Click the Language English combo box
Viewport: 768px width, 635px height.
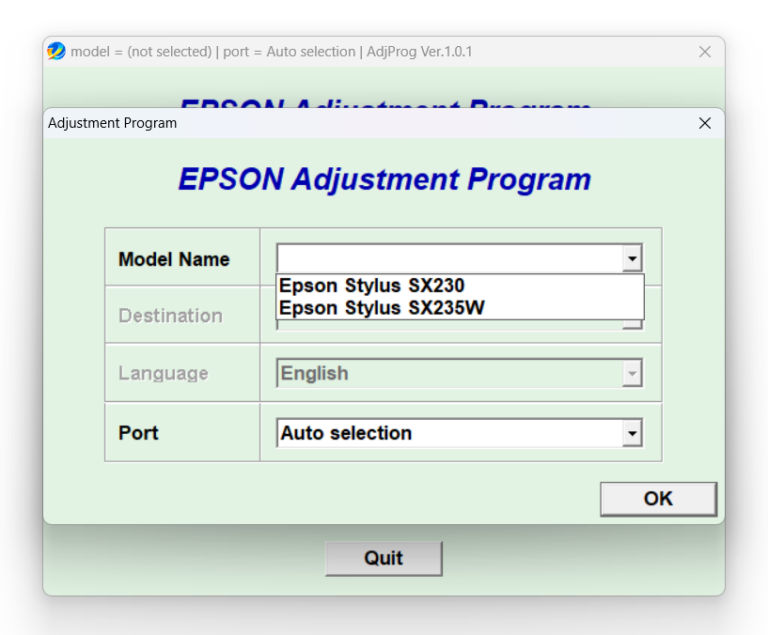click(x=459, y=373)
